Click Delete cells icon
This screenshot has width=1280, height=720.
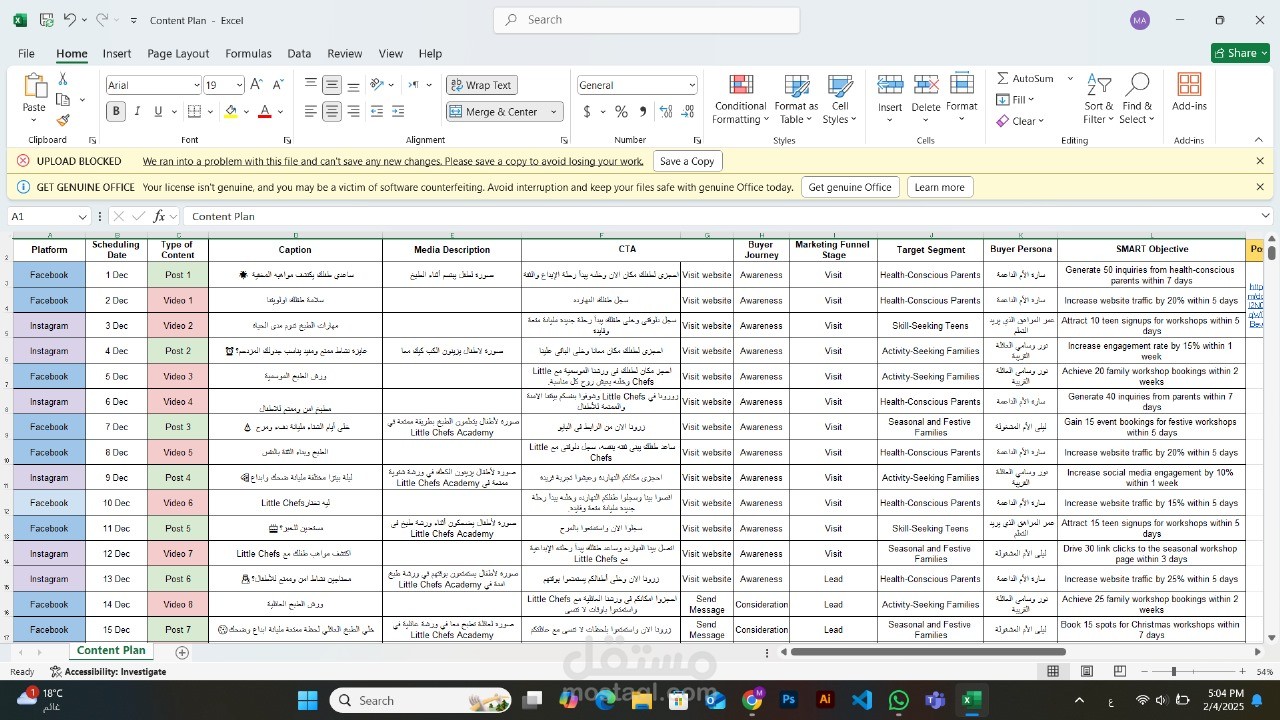point(926,86)
